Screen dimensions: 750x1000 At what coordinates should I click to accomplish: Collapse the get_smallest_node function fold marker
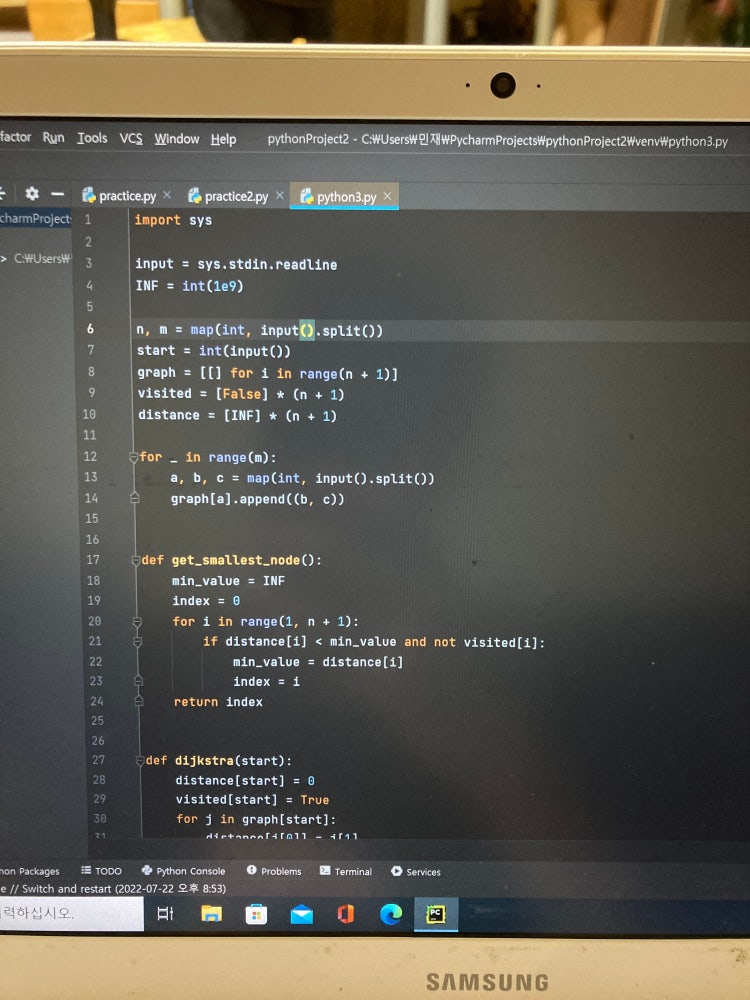point(134,560)
